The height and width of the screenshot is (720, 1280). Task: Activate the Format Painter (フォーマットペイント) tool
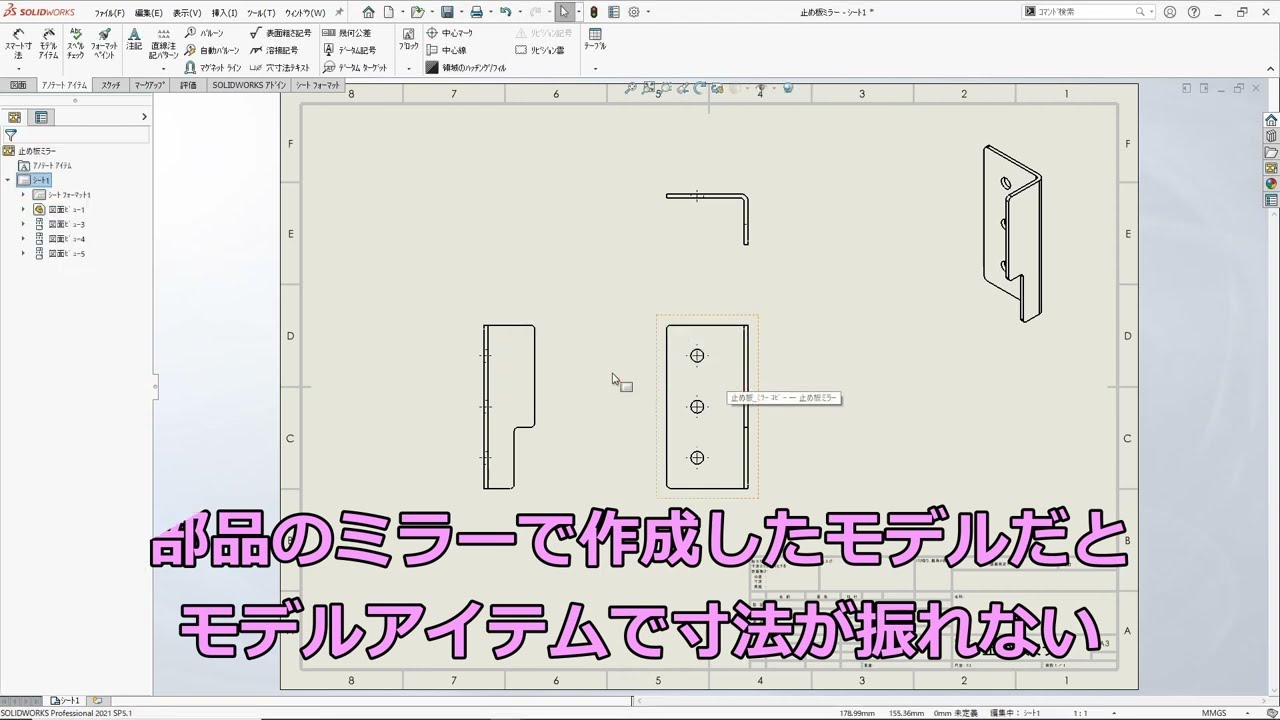(x=104, y=44)
